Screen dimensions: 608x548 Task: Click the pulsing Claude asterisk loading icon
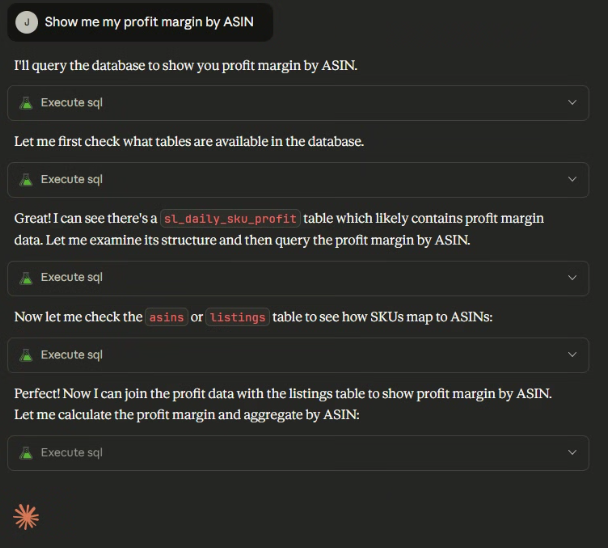[26, 516]
